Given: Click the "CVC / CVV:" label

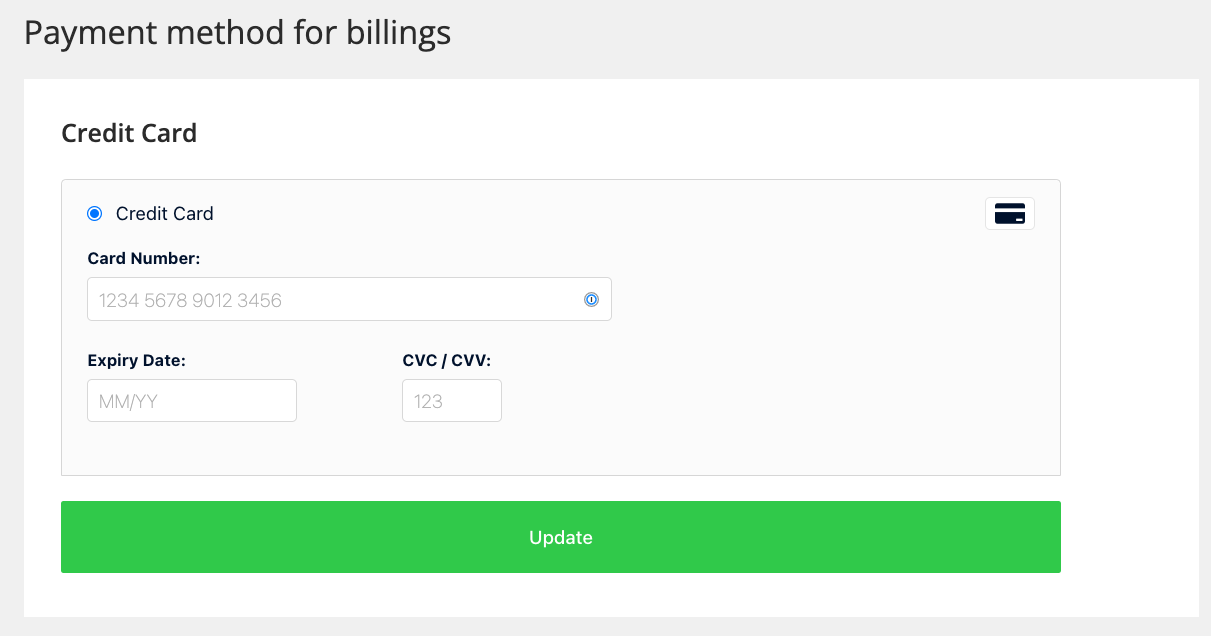Looking at the screenshot, I should pos(447,360).
